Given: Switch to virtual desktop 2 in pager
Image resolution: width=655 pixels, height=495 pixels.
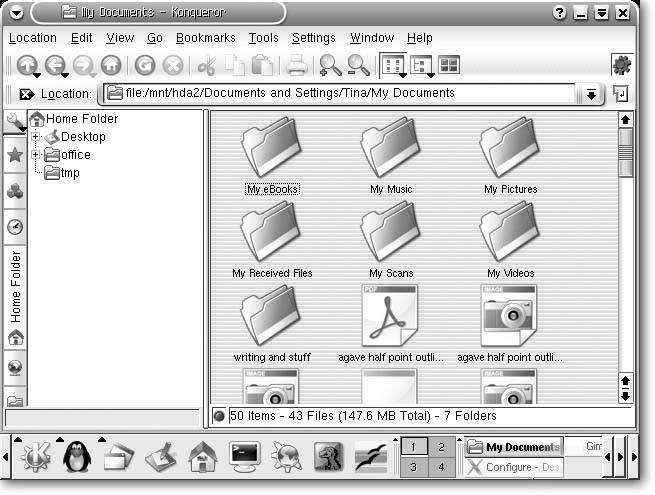Looking at the screenshot, I should click(x=441, y=446).
